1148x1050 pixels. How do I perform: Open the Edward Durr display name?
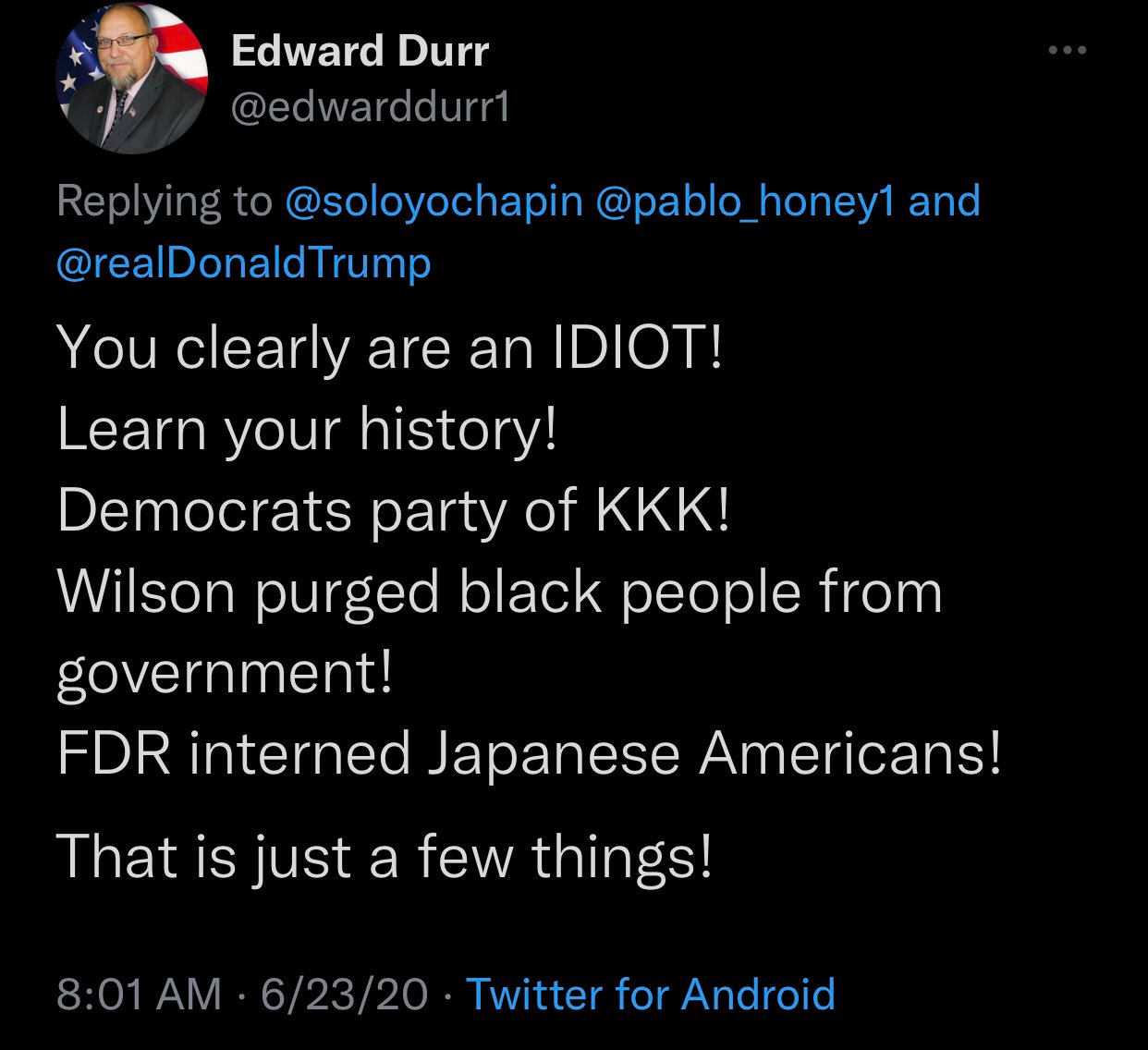pos(360,51)
